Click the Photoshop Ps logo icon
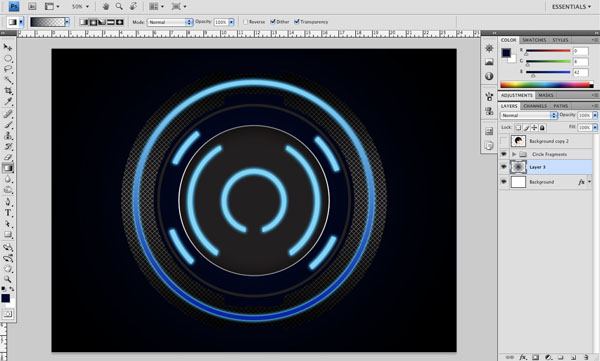Screen dimensions: 600x361 click(x=14, y=7)
